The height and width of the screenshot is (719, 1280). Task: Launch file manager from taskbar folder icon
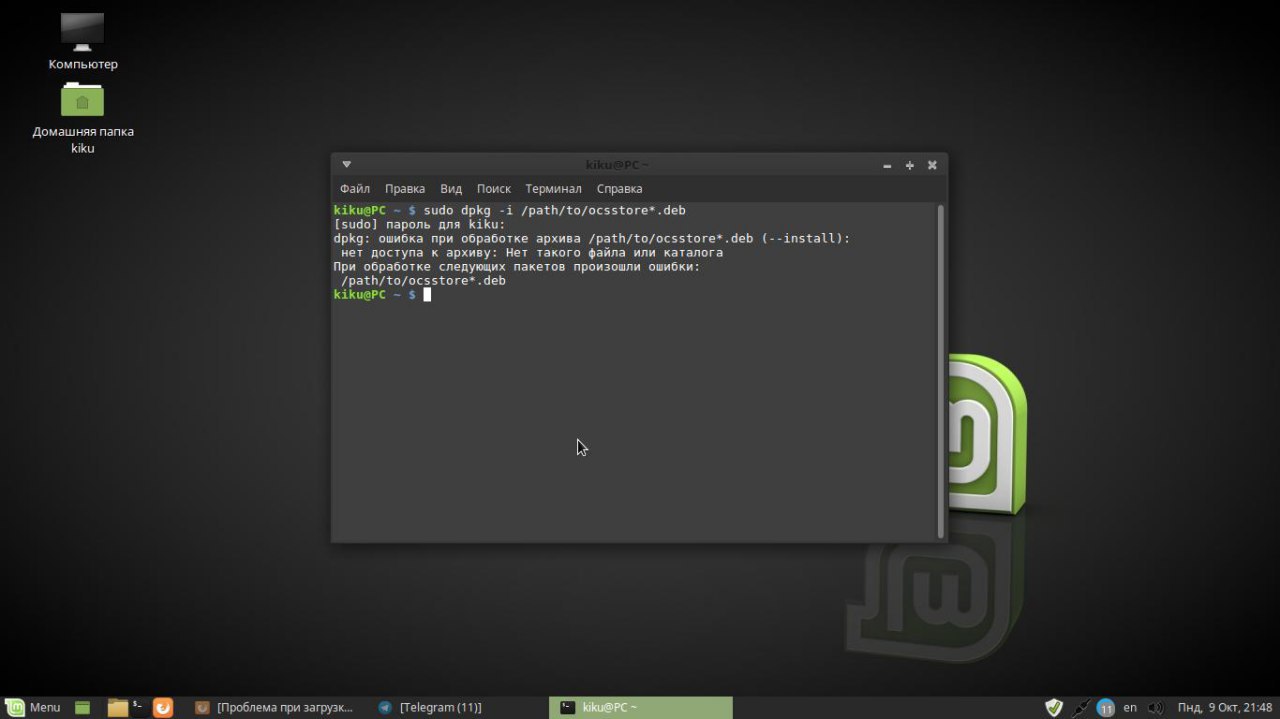tap(117, 708)
